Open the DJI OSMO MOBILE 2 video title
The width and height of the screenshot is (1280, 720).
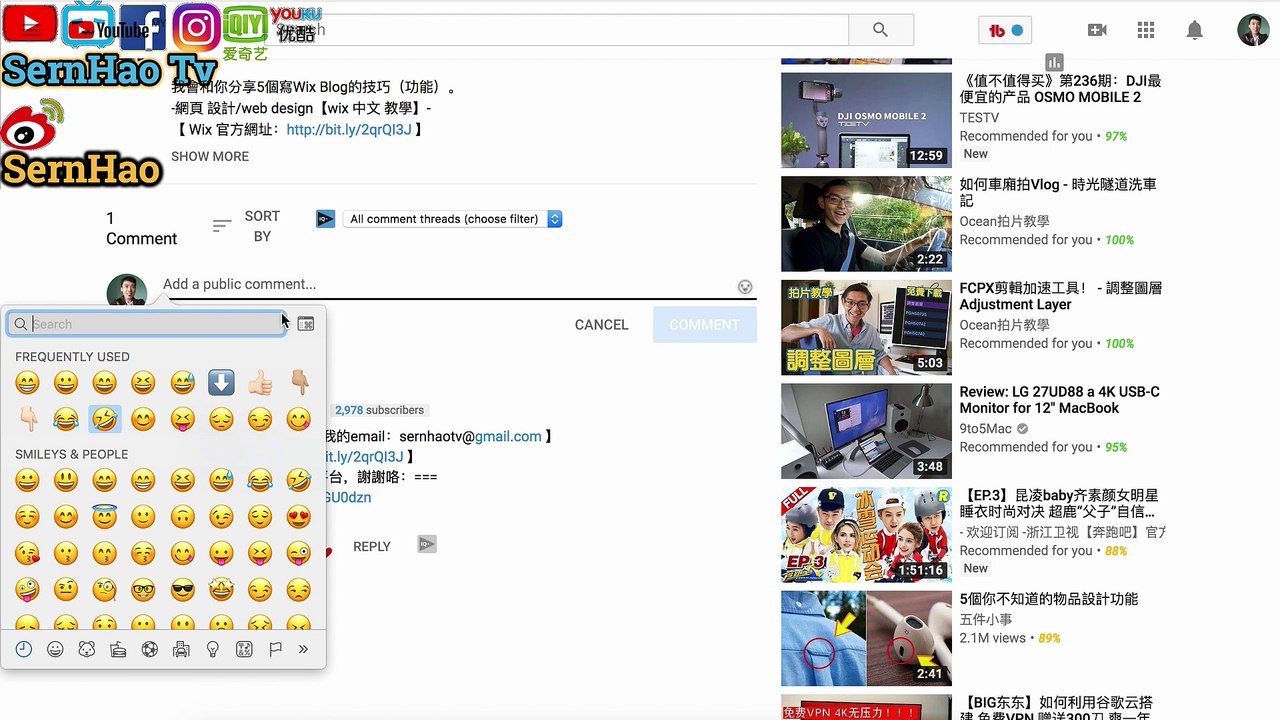coord(1060,89)
